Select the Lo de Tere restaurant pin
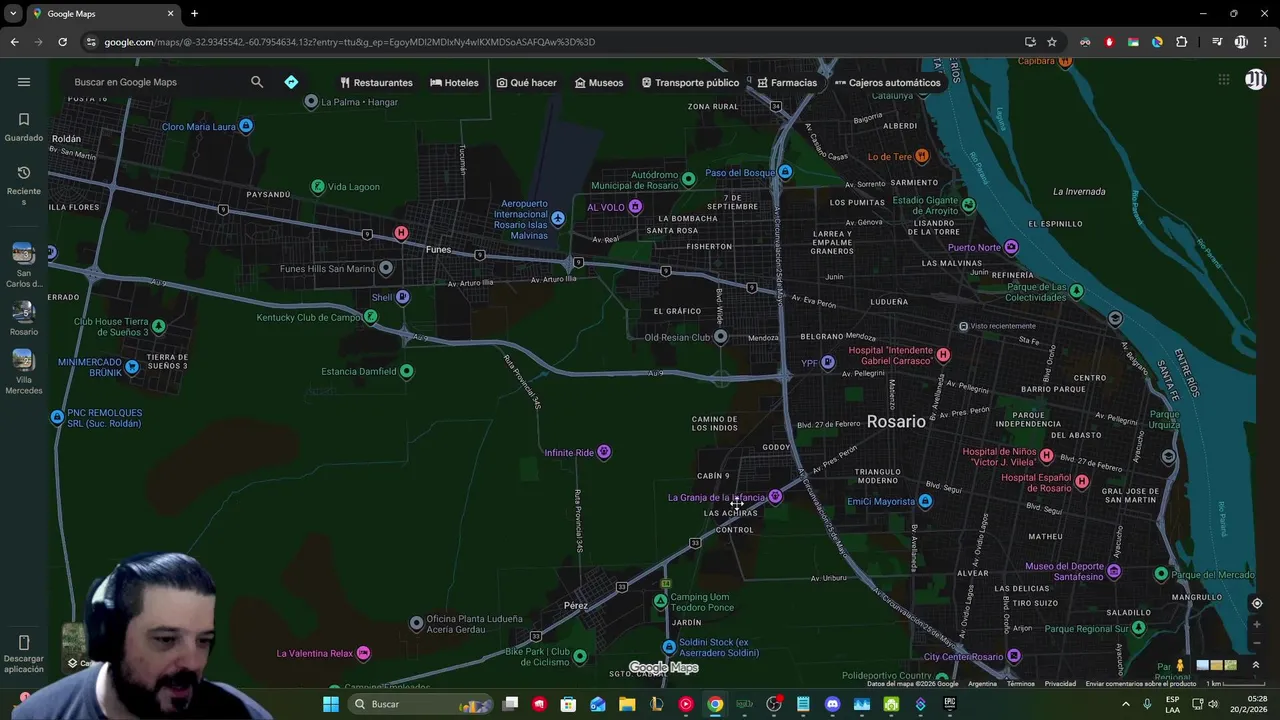The image size is (1280, 720). (922, 156)
